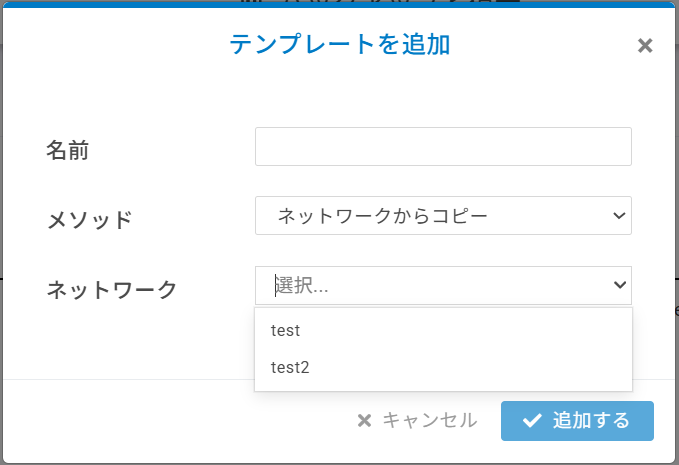Click the メソッド field label

[90, 220]
